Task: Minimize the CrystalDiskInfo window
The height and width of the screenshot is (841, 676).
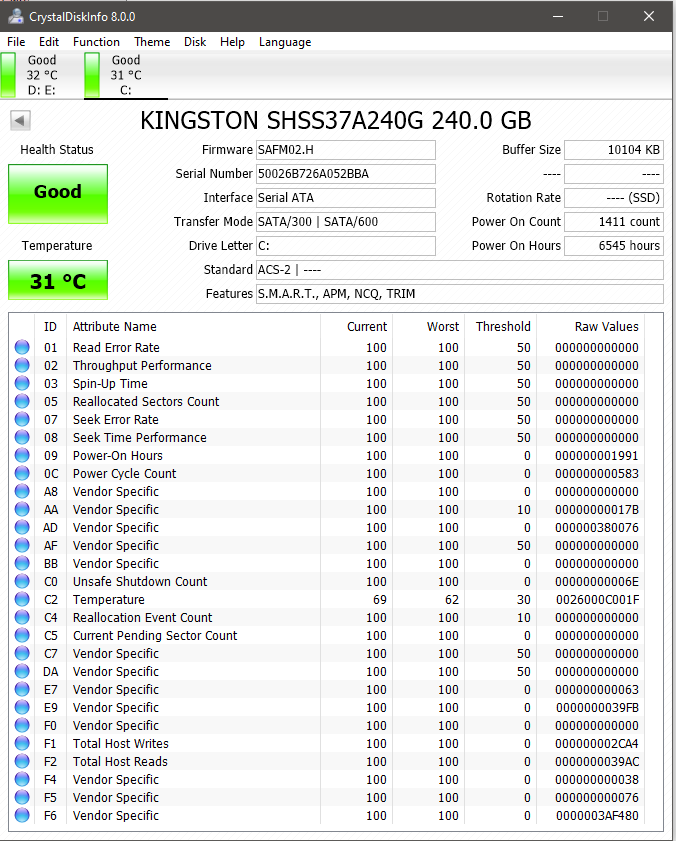Action: (x=558, y=16)
